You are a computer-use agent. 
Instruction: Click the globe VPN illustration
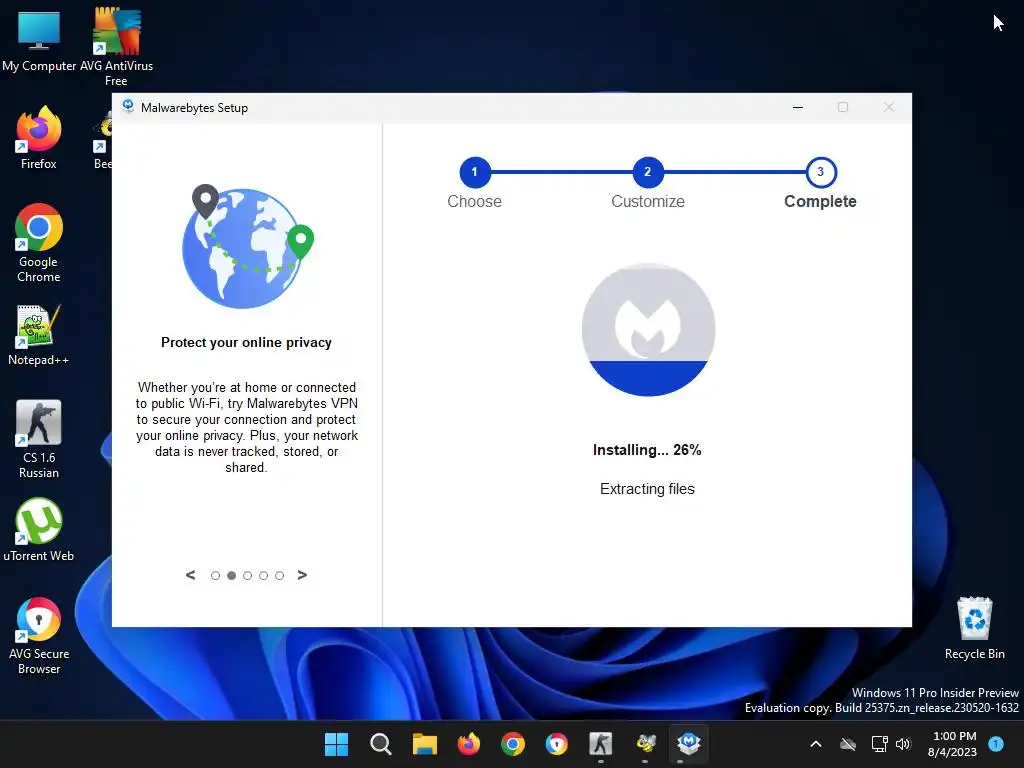click(x=247, y=246)
